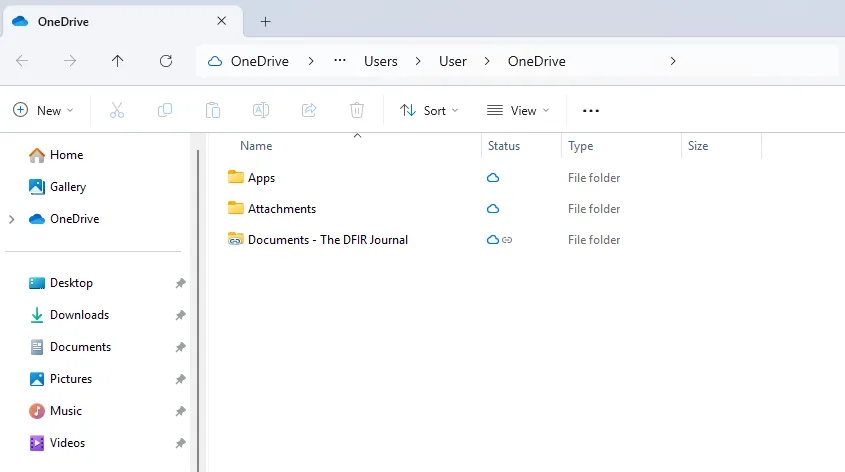Open Gallery in the sidebar
Image resolution: width=845 pixels, height=472 pixels.
57,187
